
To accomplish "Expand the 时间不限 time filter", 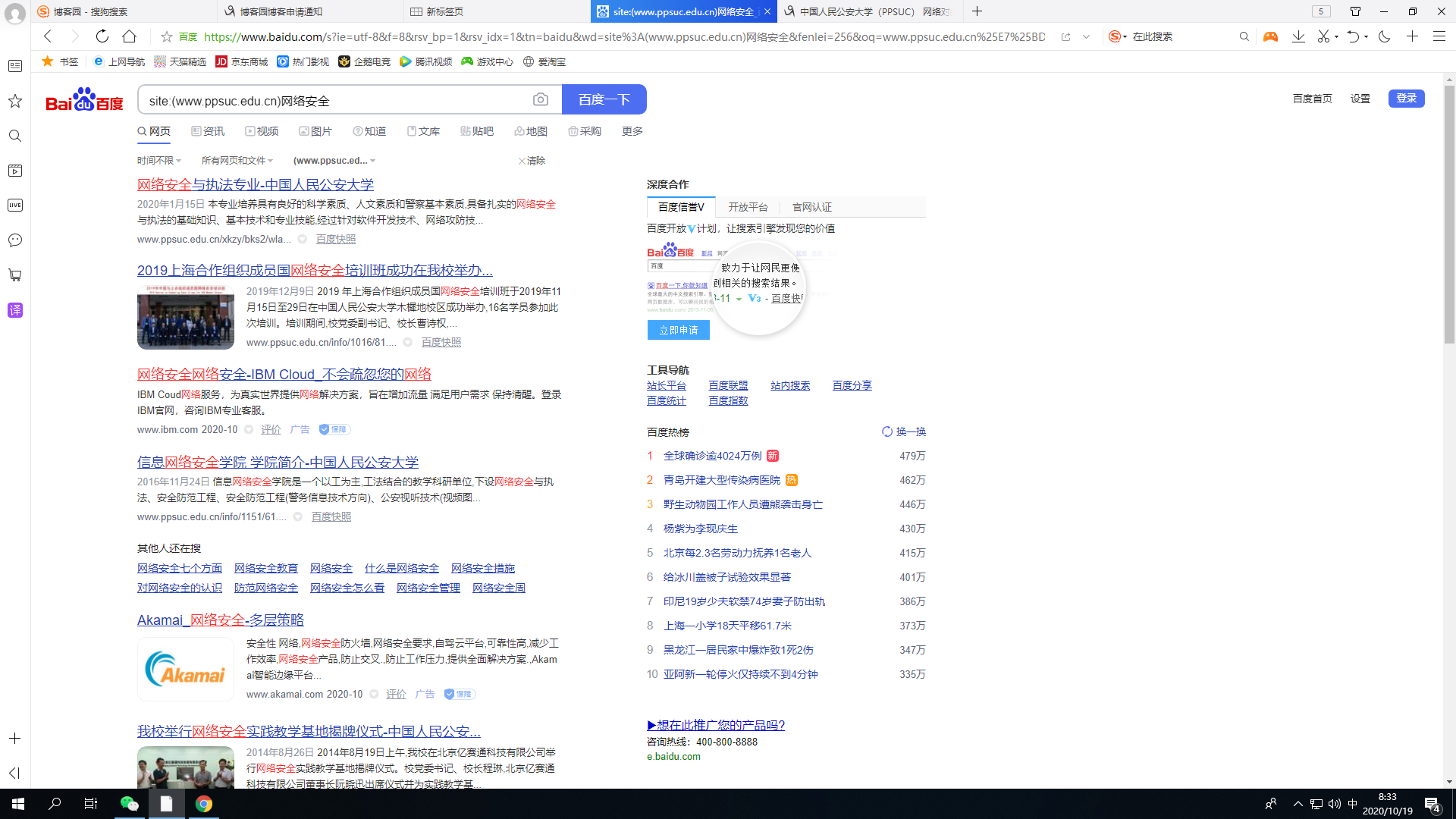I will (x=158, y=161).
